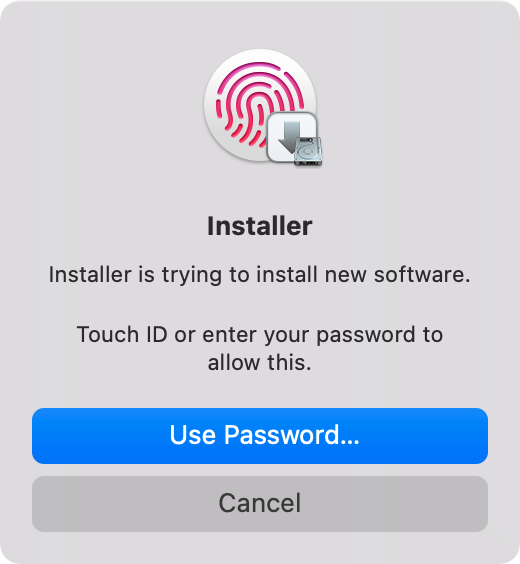
Task: Select the bold Installer heading
Action: [x=260, y=226]
